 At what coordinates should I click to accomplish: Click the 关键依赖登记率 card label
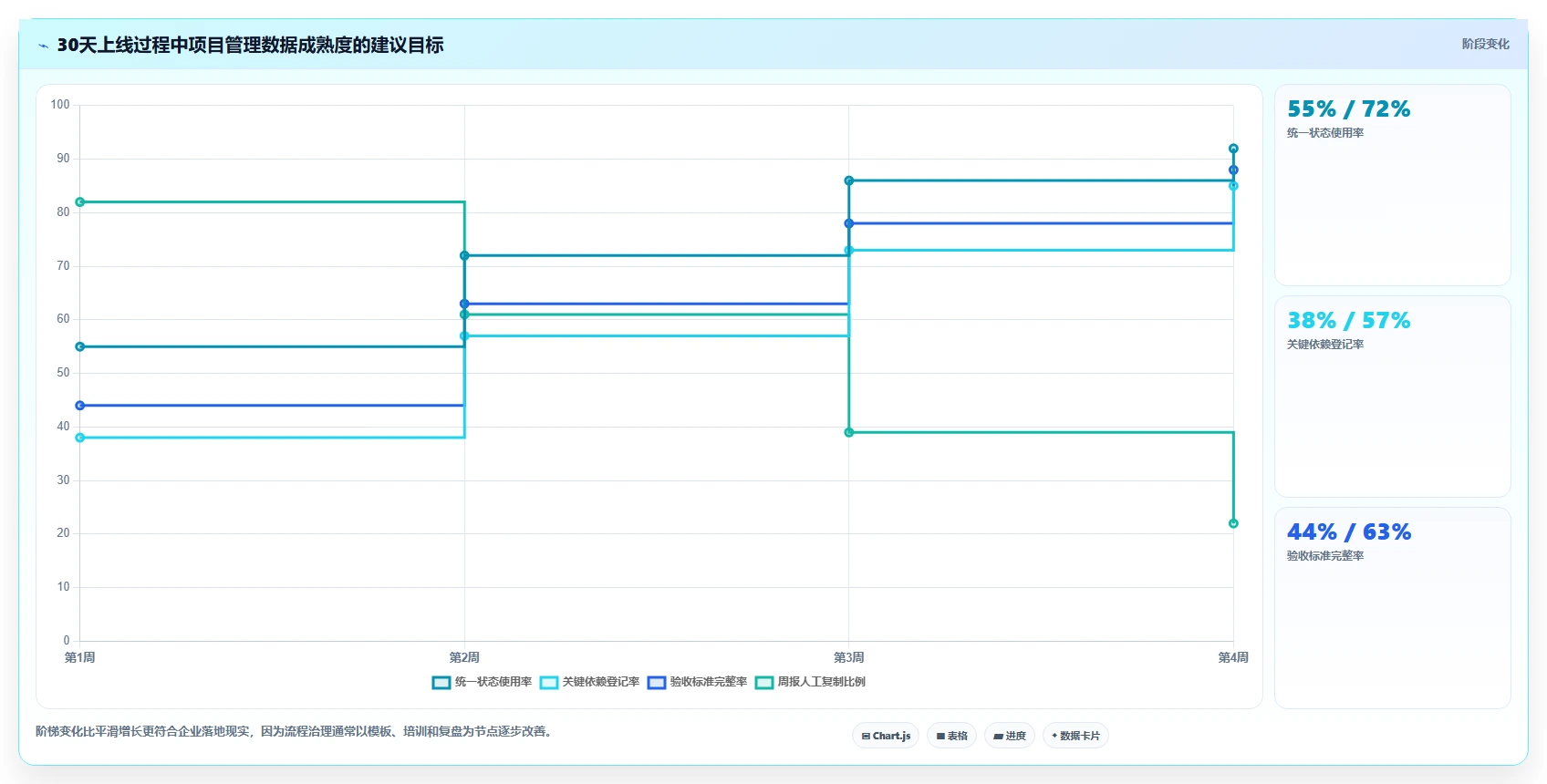(1325, 345)
